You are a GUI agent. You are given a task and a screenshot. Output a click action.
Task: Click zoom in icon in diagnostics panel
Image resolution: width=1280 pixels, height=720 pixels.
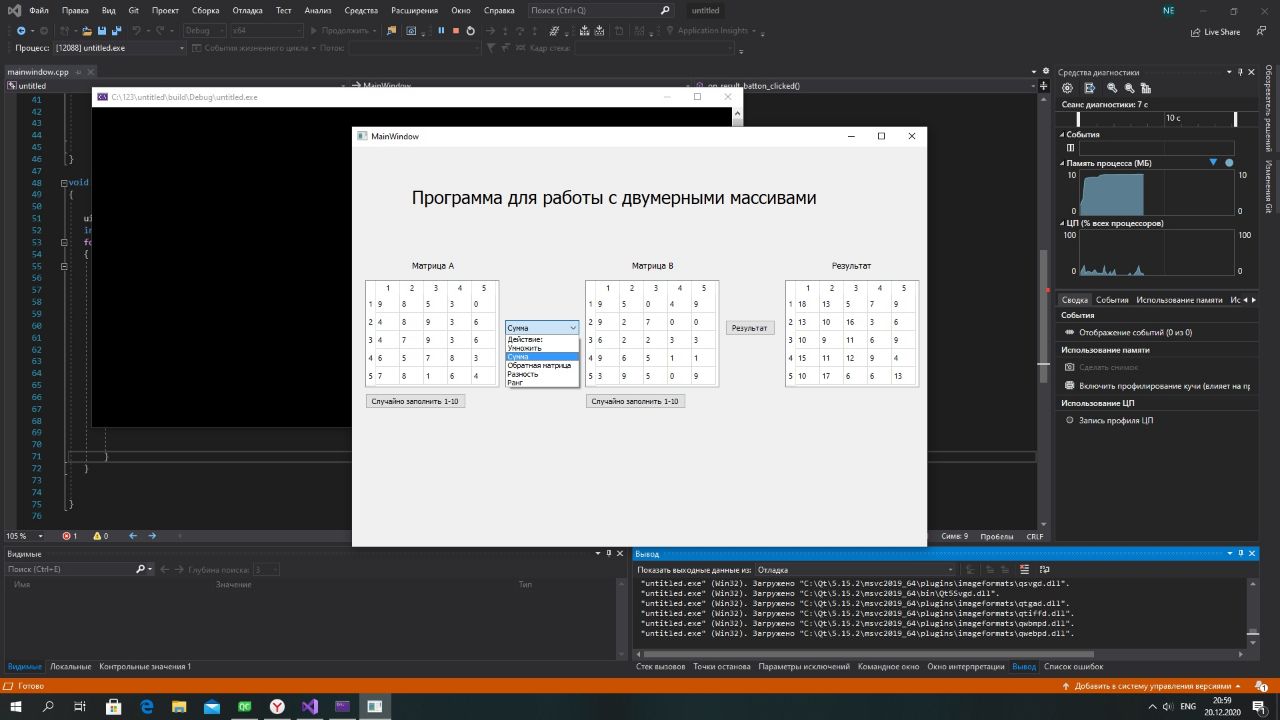(x=1112, y=88)
